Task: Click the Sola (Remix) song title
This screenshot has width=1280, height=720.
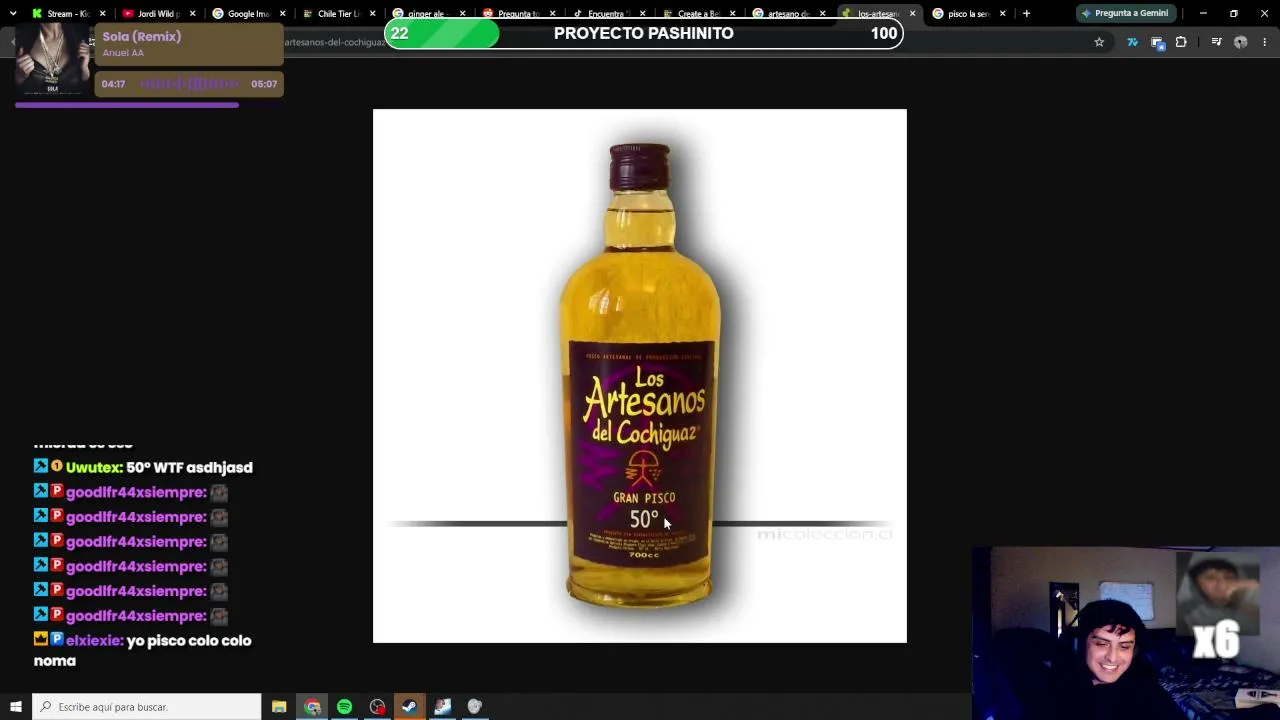Action: (x=141, y=36)
